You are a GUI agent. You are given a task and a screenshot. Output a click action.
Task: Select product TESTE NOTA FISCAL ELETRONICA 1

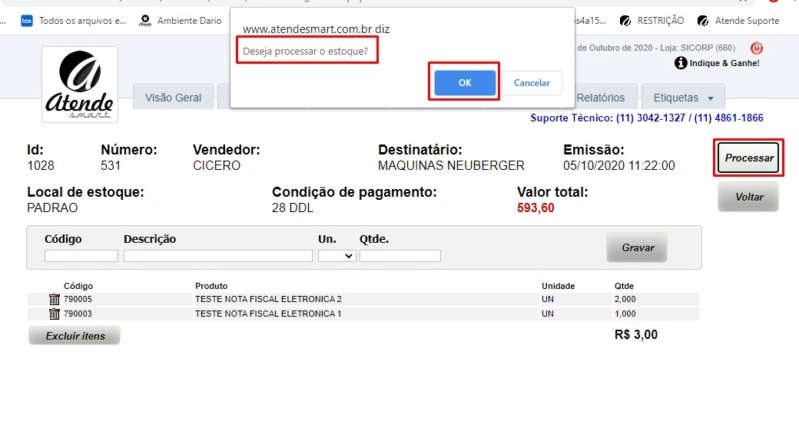pos(268,314)
